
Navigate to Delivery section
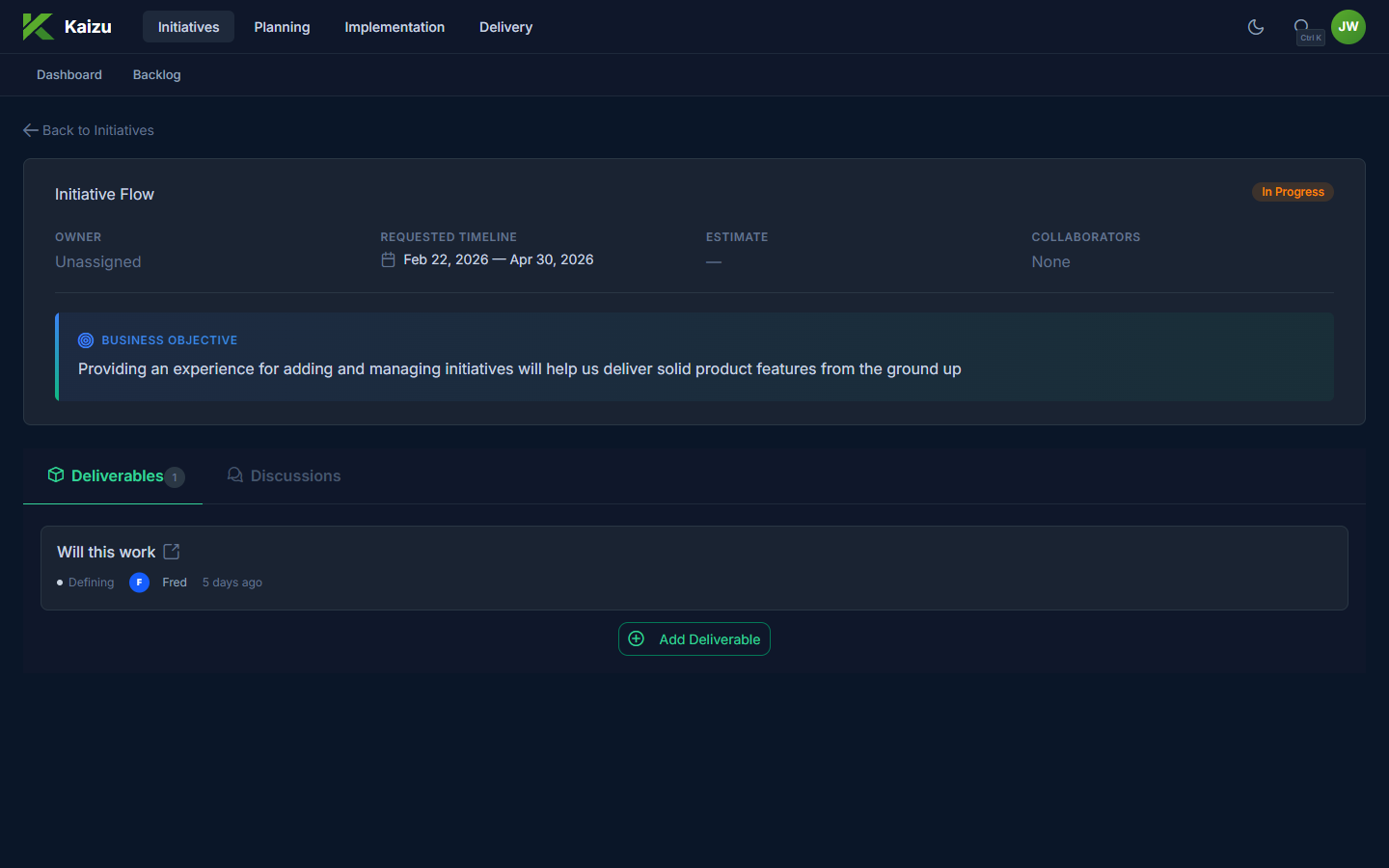tap(505, 27)
